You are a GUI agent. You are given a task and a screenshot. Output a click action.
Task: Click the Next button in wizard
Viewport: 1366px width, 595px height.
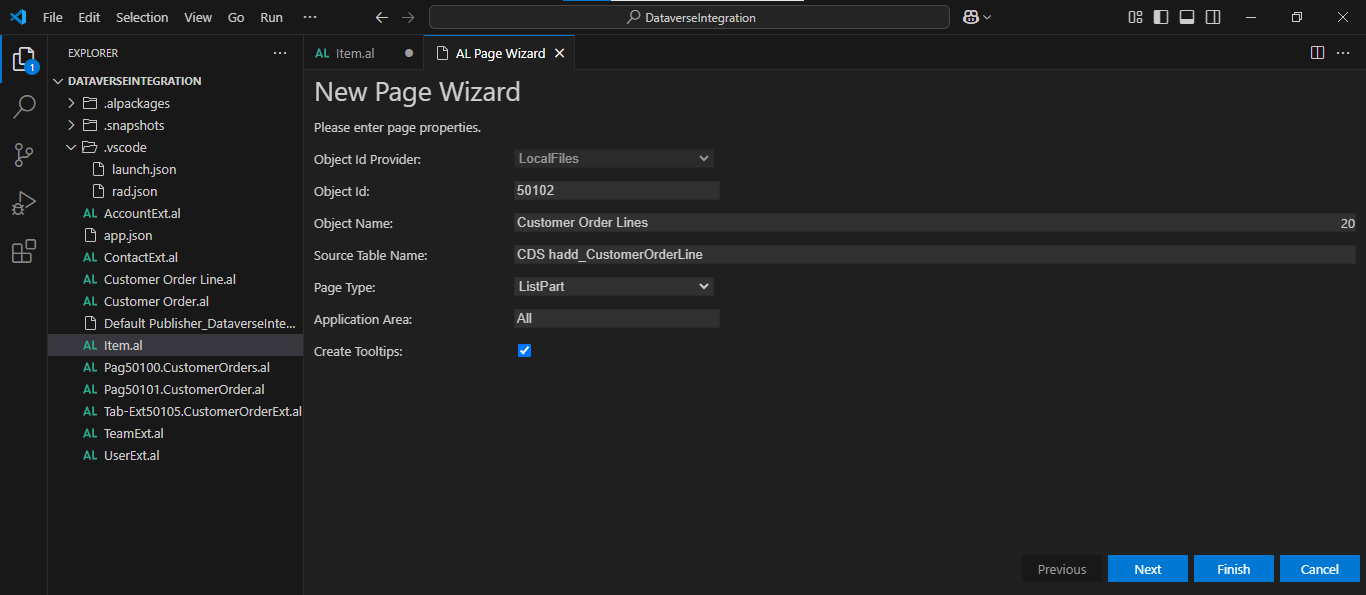click(1147, 569)
